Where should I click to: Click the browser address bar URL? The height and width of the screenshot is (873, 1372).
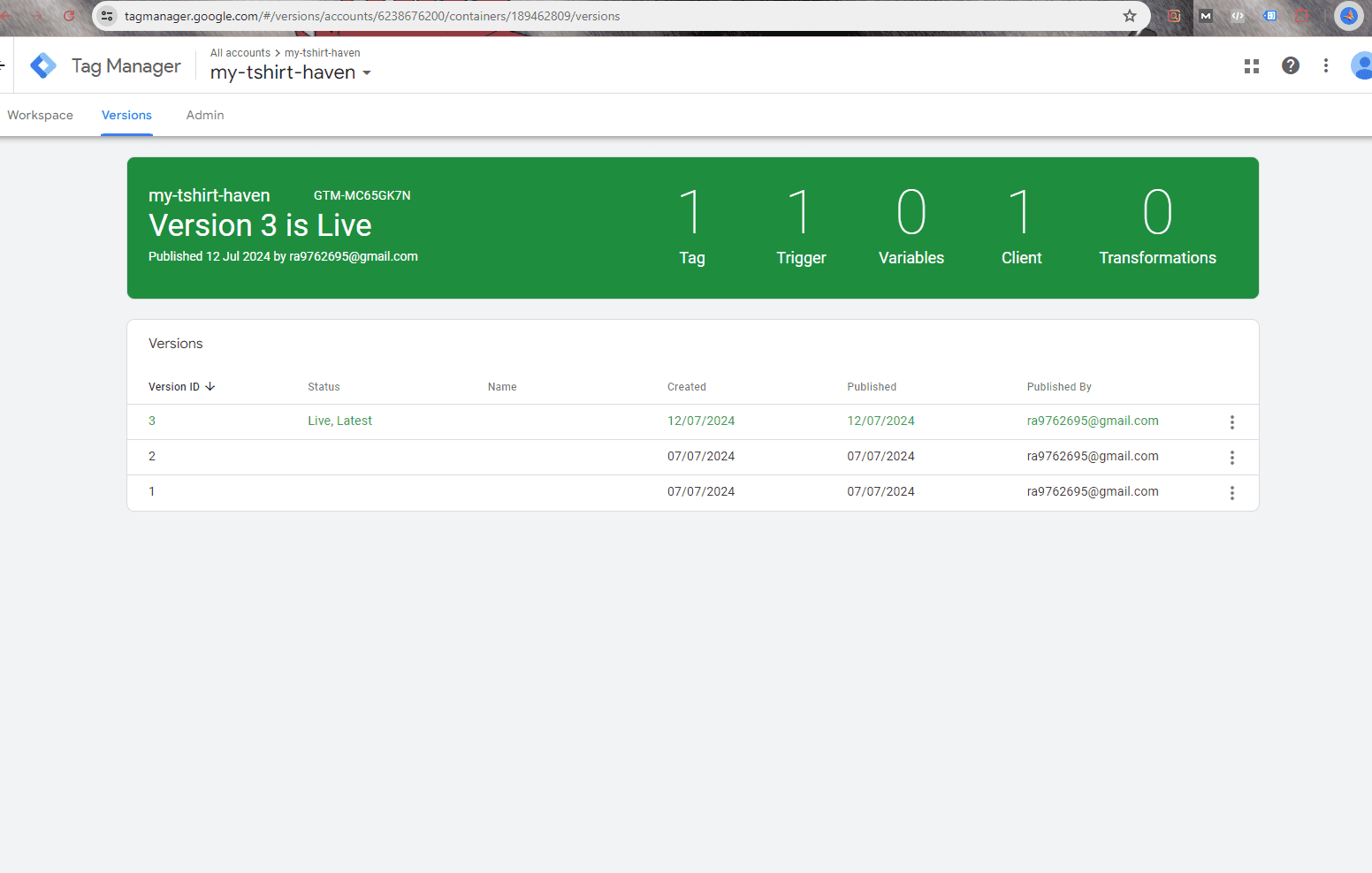[372, 16]
